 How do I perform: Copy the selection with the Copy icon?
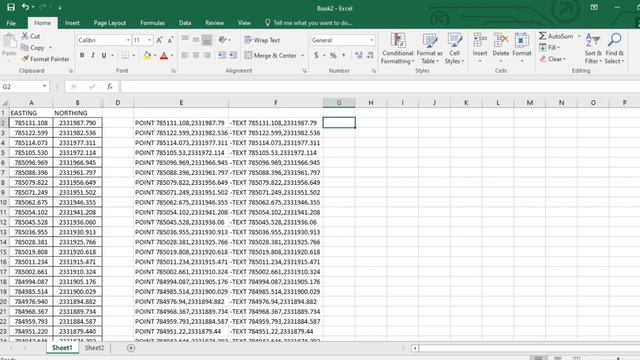pyautogui.click(x=25, y=47)
